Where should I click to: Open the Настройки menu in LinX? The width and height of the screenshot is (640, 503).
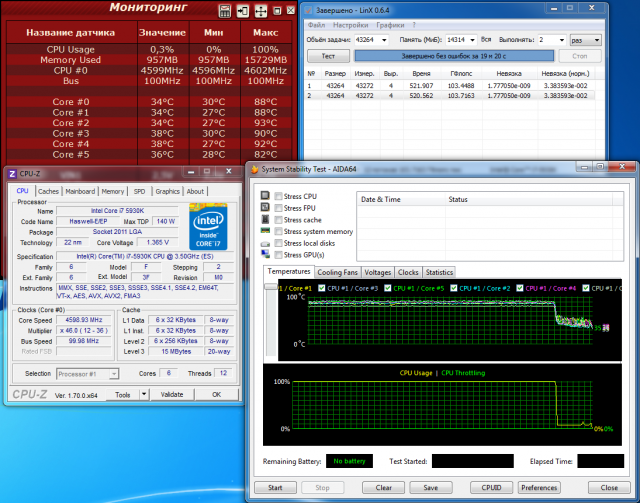coord(351,25)
